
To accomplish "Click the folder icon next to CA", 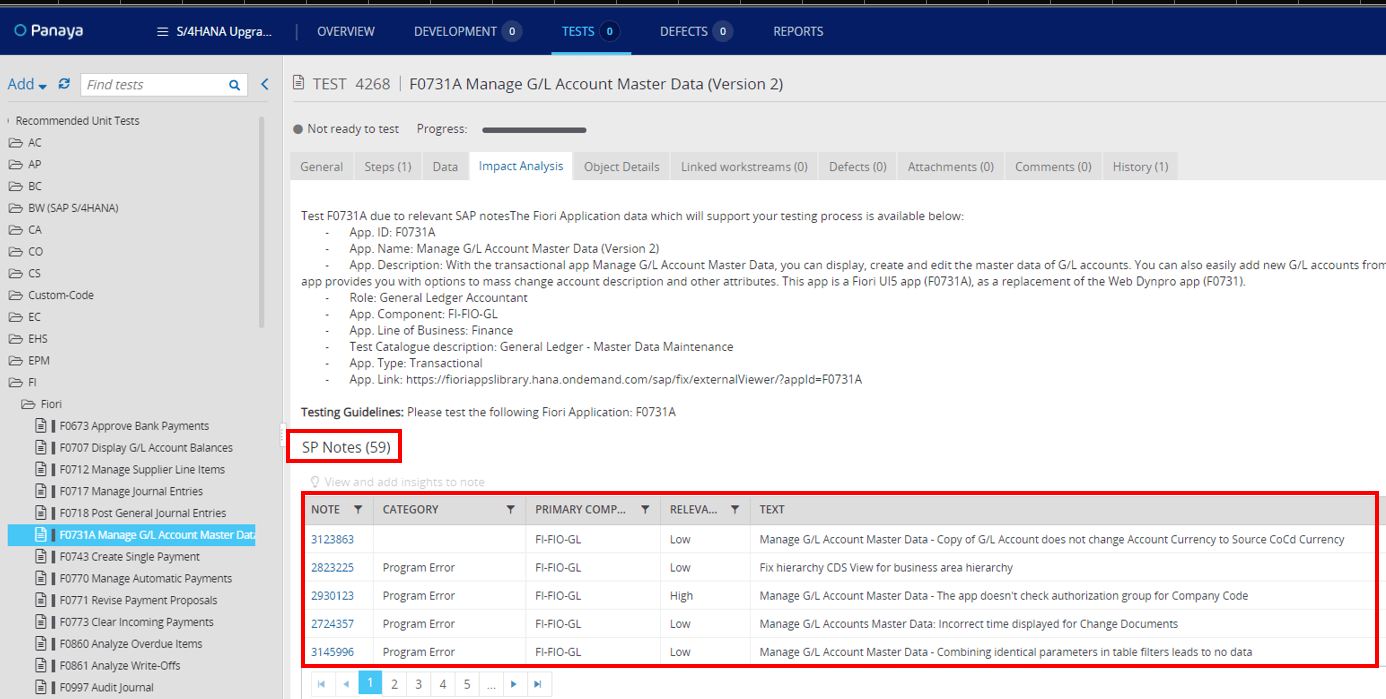I will pyautogui.click(x=15, y=229).
